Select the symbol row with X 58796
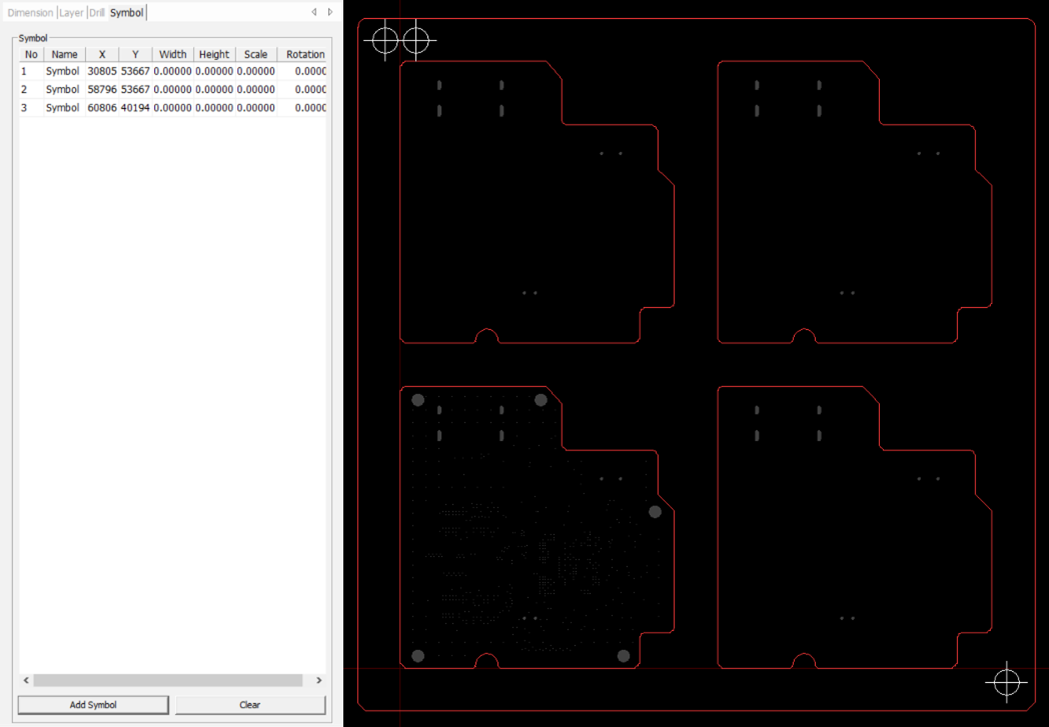Screen dimensions: 1049x727 (101, 90)
